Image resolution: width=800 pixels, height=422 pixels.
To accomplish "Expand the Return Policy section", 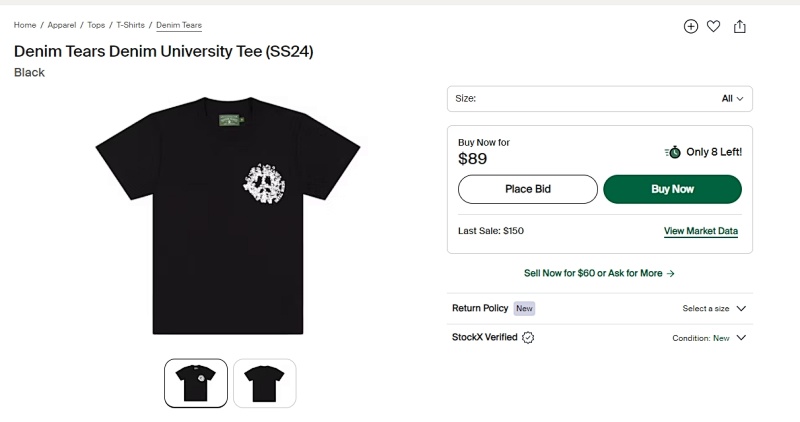I will click(x=599, y=308).
